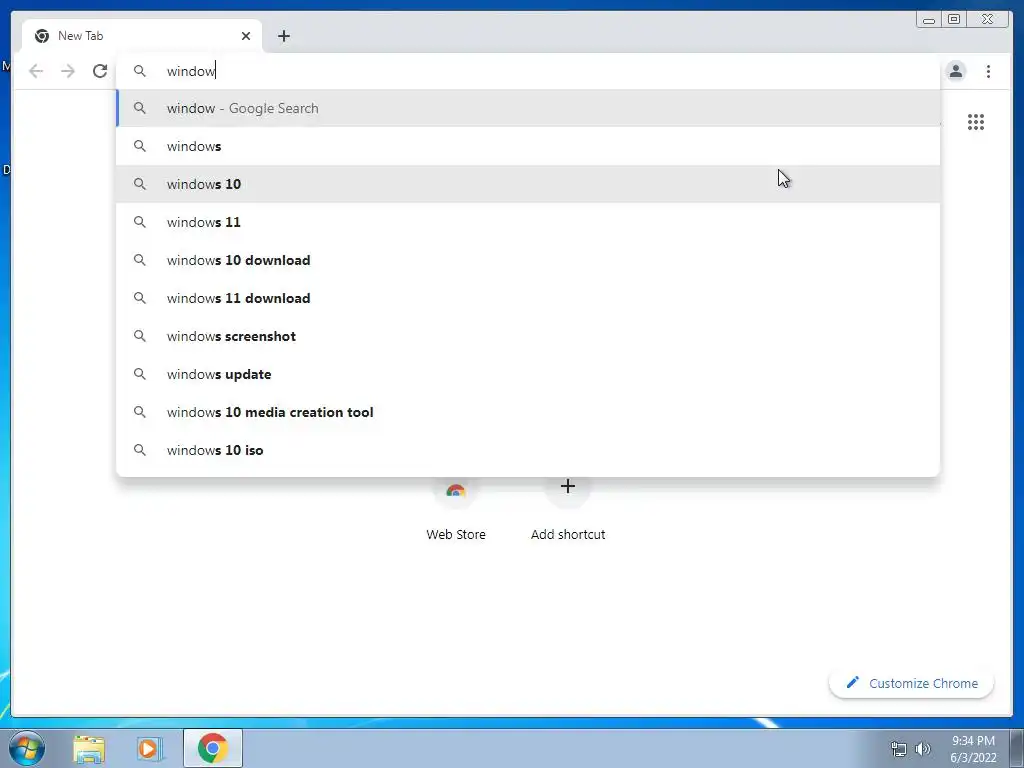Open the Google apps grid icon
The height and width of the screenshot is (768, 1024).
[976, 121]
